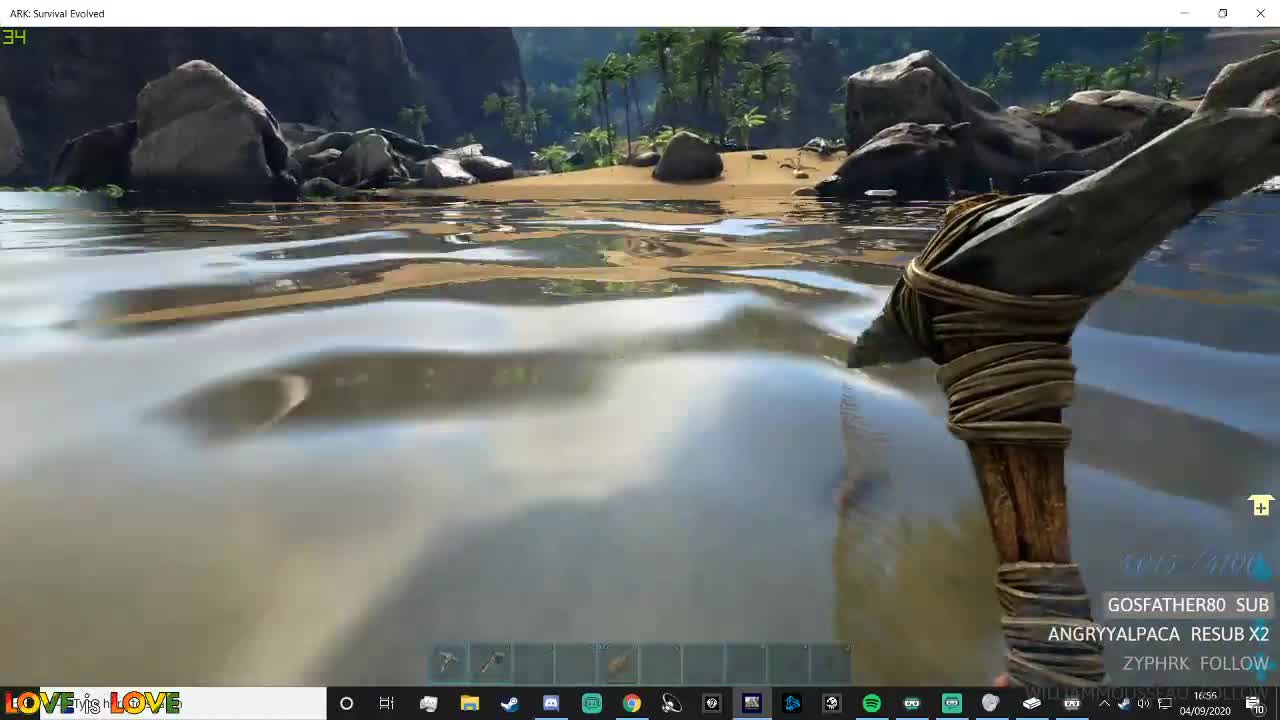Select the stone hatchet hotbar slot
Screen dimensions: 1280x720
pyautogui.click(x=492, y=662)
